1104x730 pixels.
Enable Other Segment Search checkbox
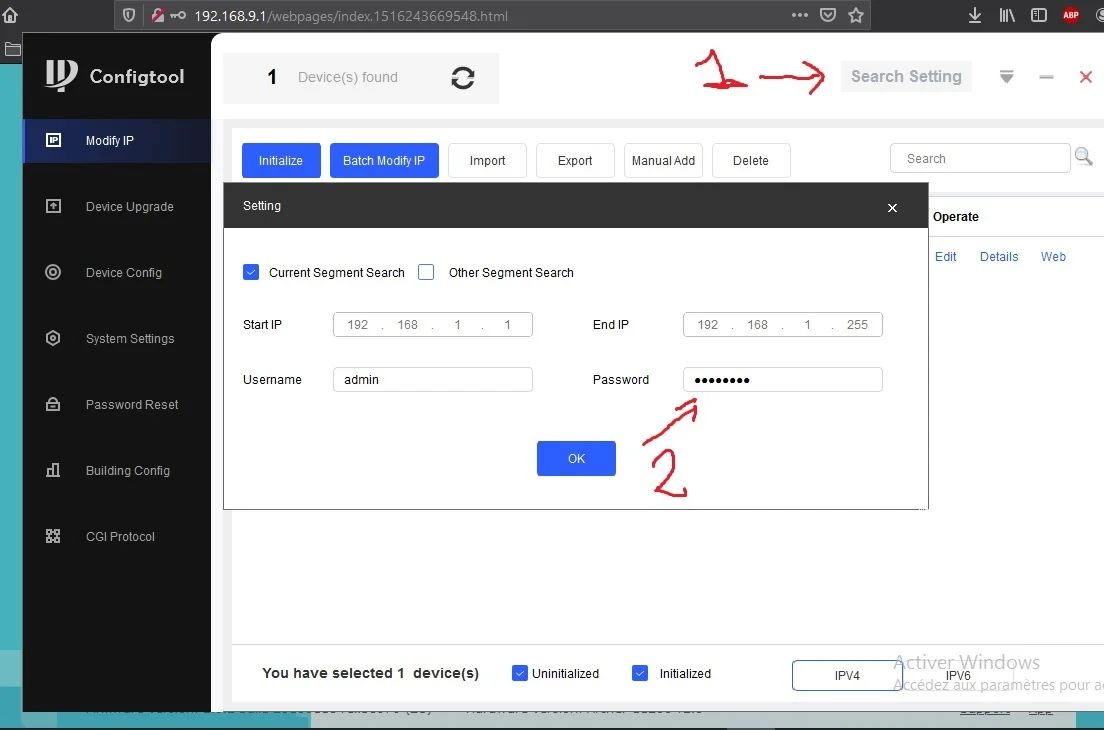coord(426,272)
